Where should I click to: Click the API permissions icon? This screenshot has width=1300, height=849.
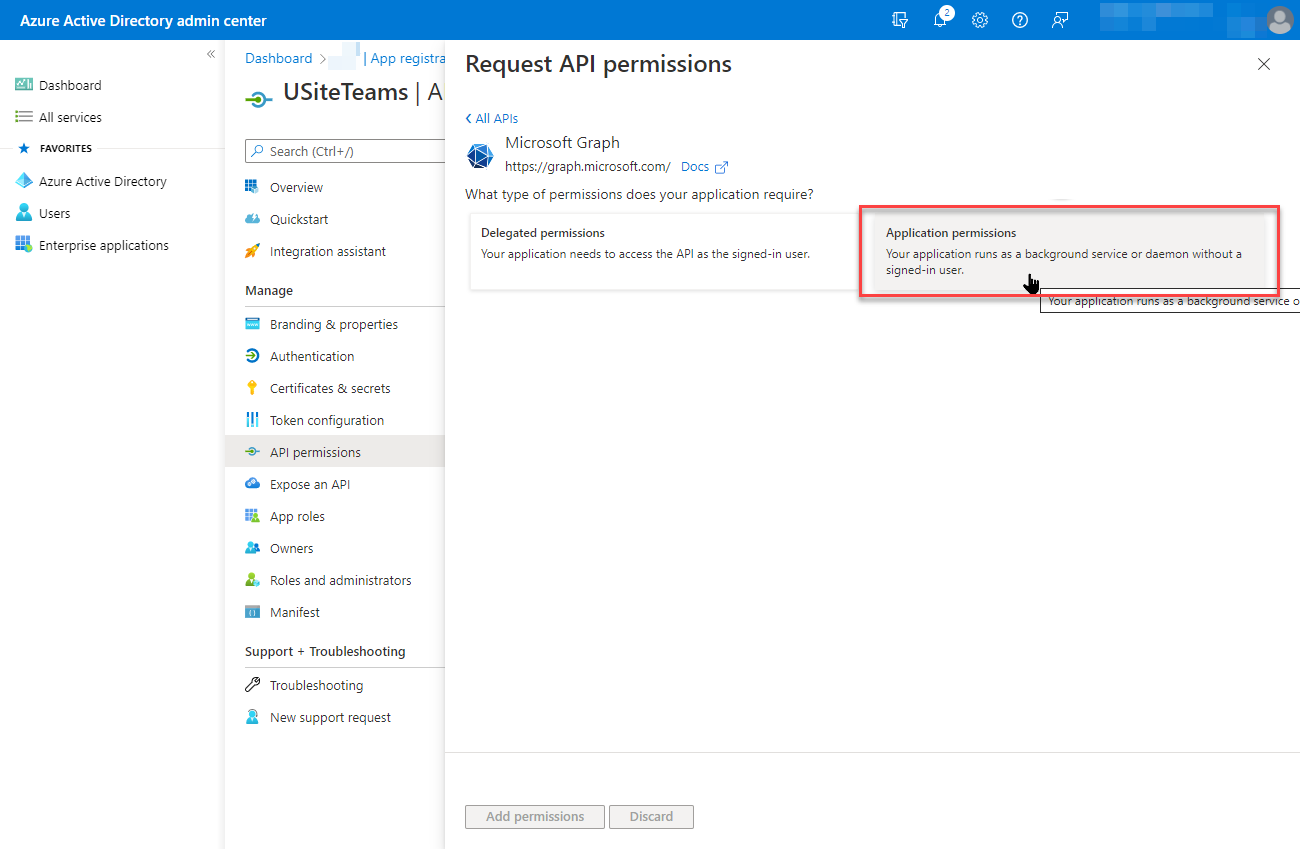tap(252, 452)
